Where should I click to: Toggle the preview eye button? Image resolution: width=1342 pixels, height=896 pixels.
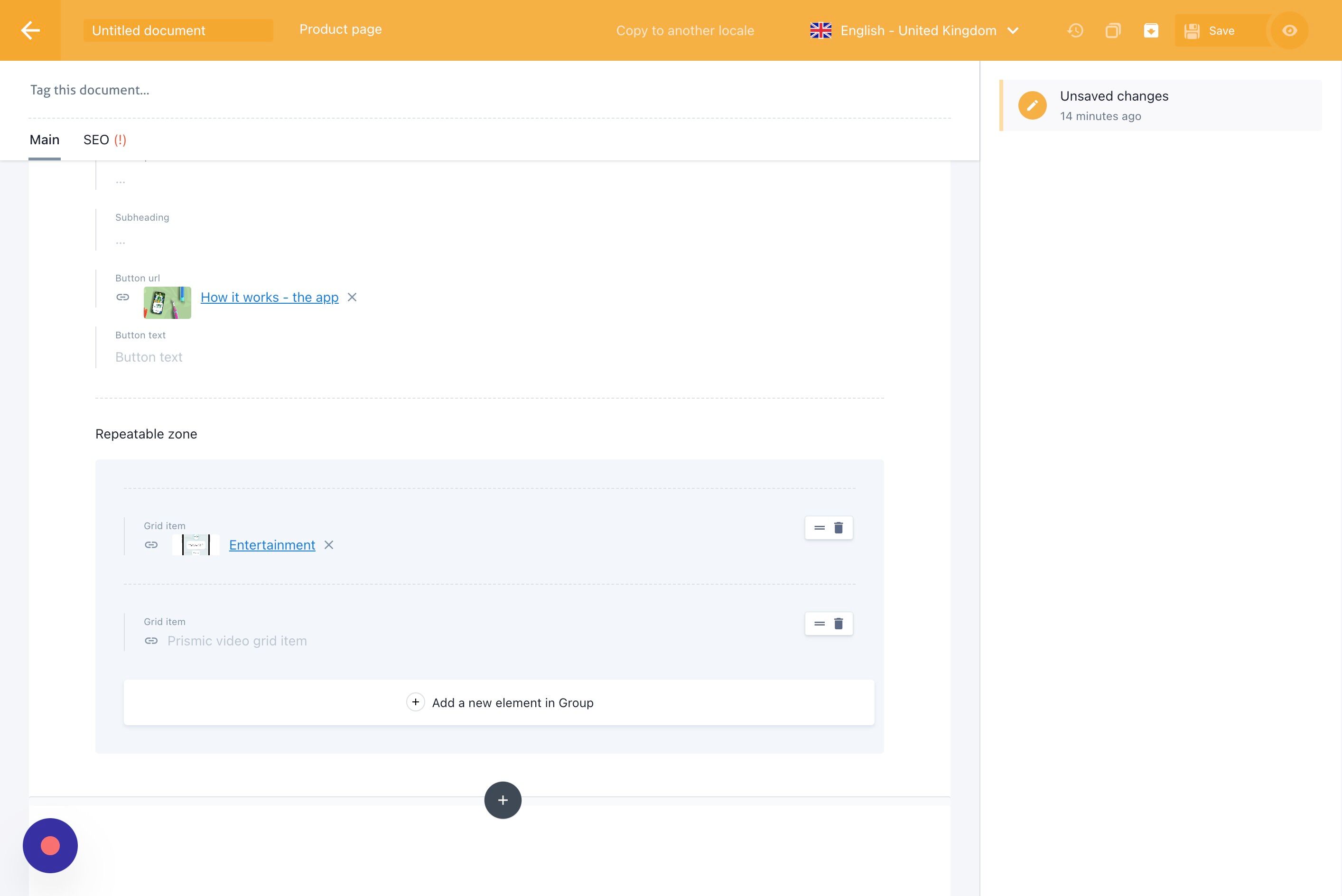(x=1289, y=30)
